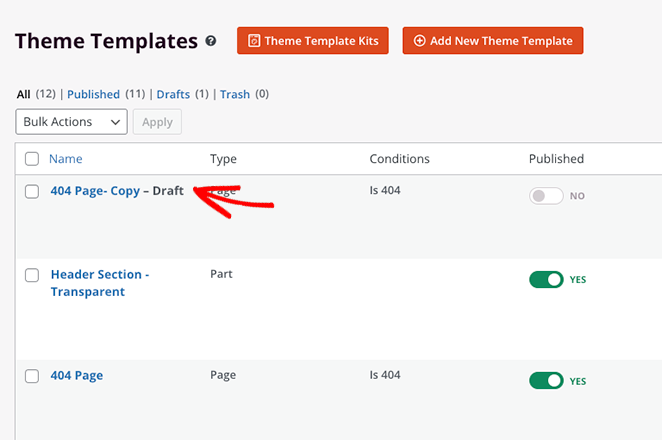Turn off published 404 Page toggle

pos(546,381)
